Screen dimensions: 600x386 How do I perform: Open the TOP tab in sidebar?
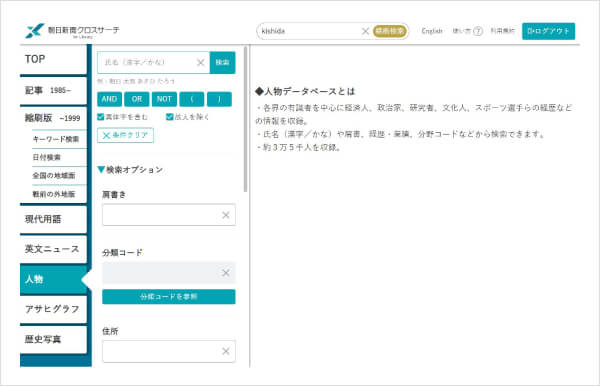click(53, 59)
